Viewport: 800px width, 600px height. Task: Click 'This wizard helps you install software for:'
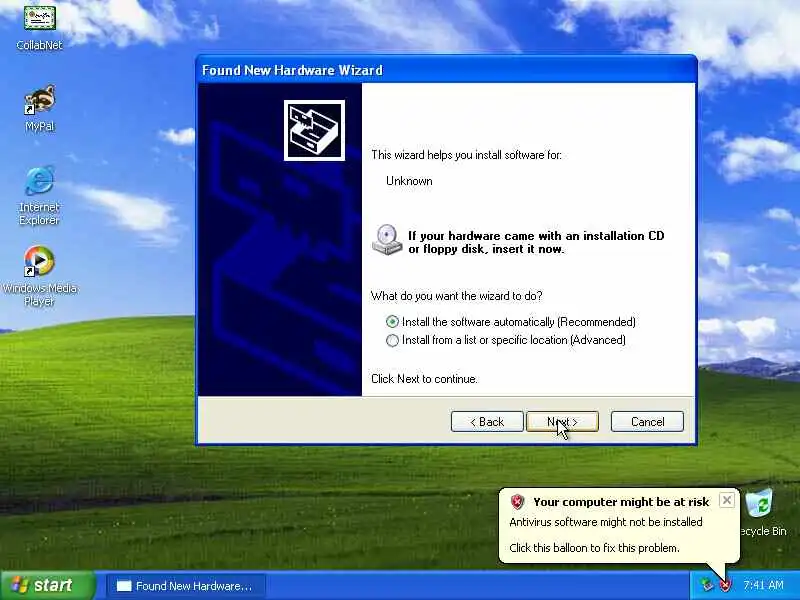466,155
